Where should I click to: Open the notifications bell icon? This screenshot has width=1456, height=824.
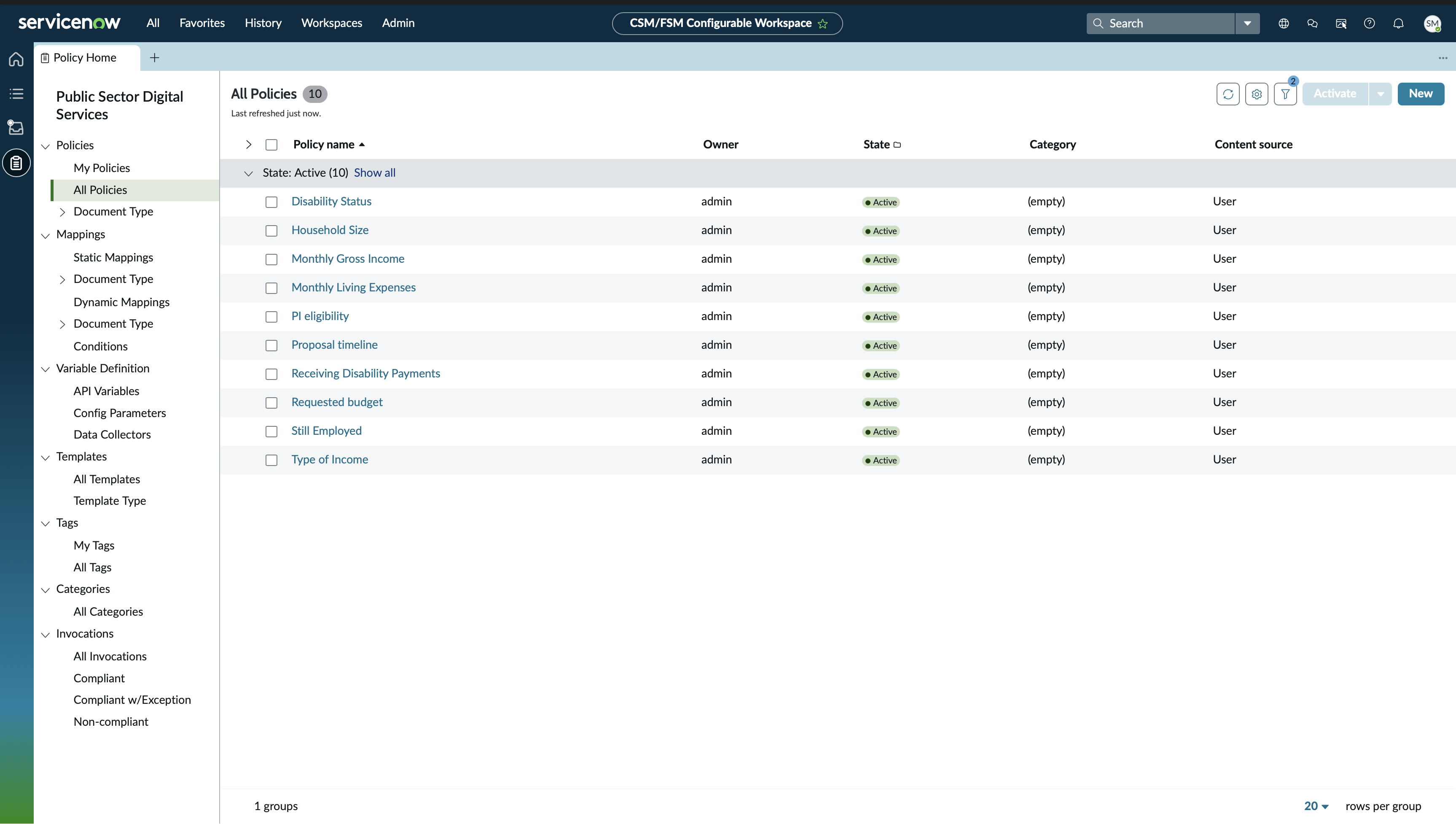click(1398, 23)
